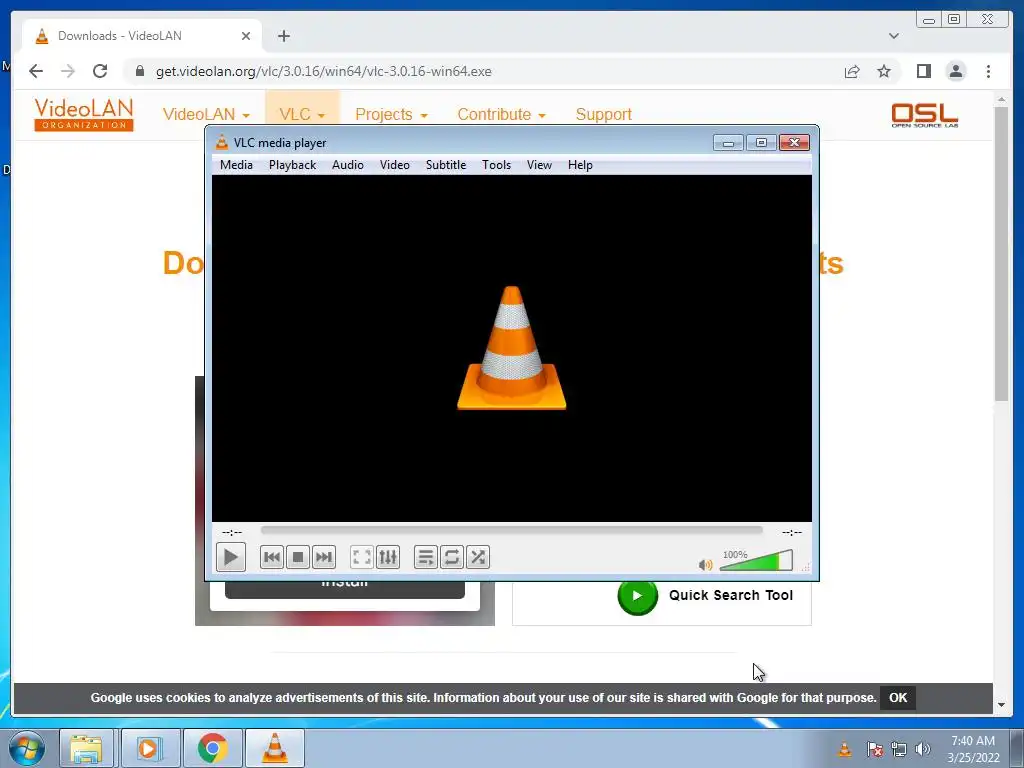This screenshot has width=1024, height=768.
Task: Open the Subtitle menu in VLC
Action: click(x=446, y=165)
